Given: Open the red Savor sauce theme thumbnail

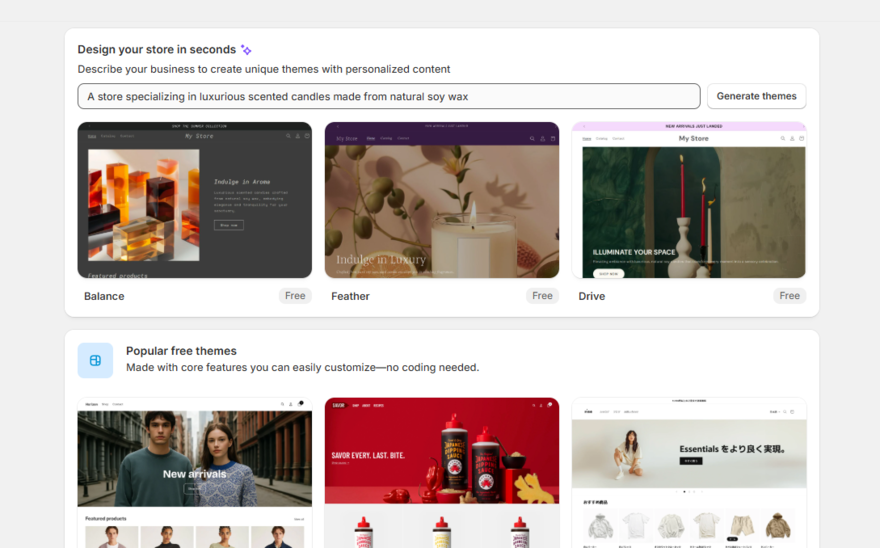Looking at the screenshot, I should tap(442, 473).
